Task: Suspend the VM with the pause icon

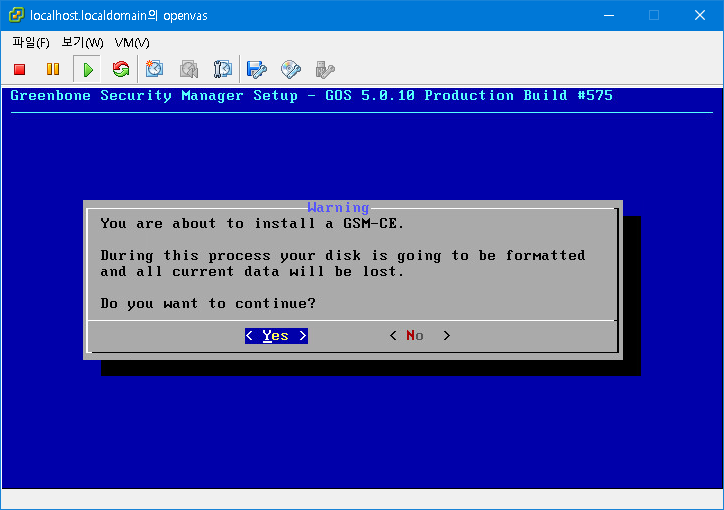Action: click(53, 69)
